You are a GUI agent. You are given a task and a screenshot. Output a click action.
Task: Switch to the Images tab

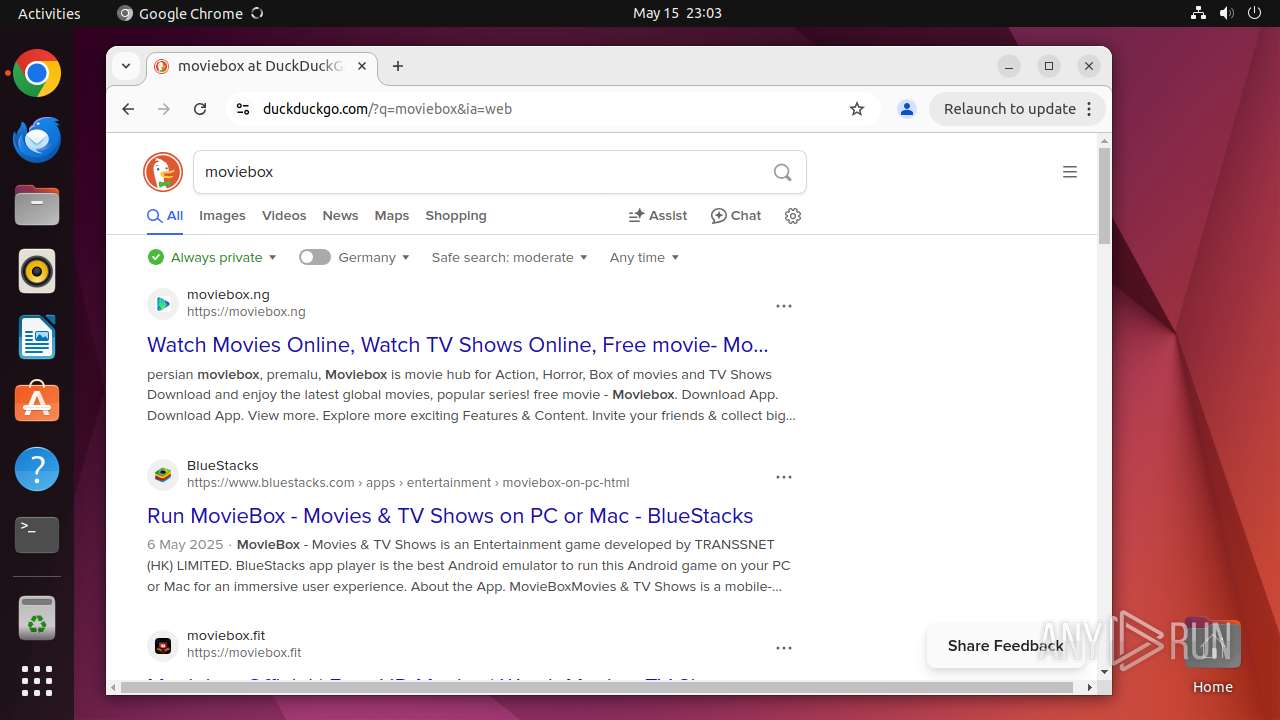click(x=222, y=216)
